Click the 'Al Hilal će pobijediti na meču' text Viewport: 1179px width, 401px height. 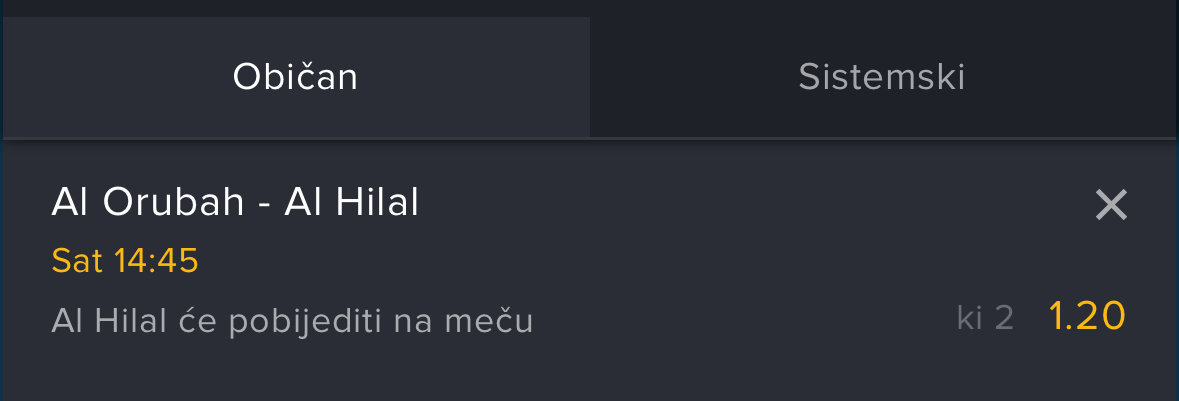point(292,321)
